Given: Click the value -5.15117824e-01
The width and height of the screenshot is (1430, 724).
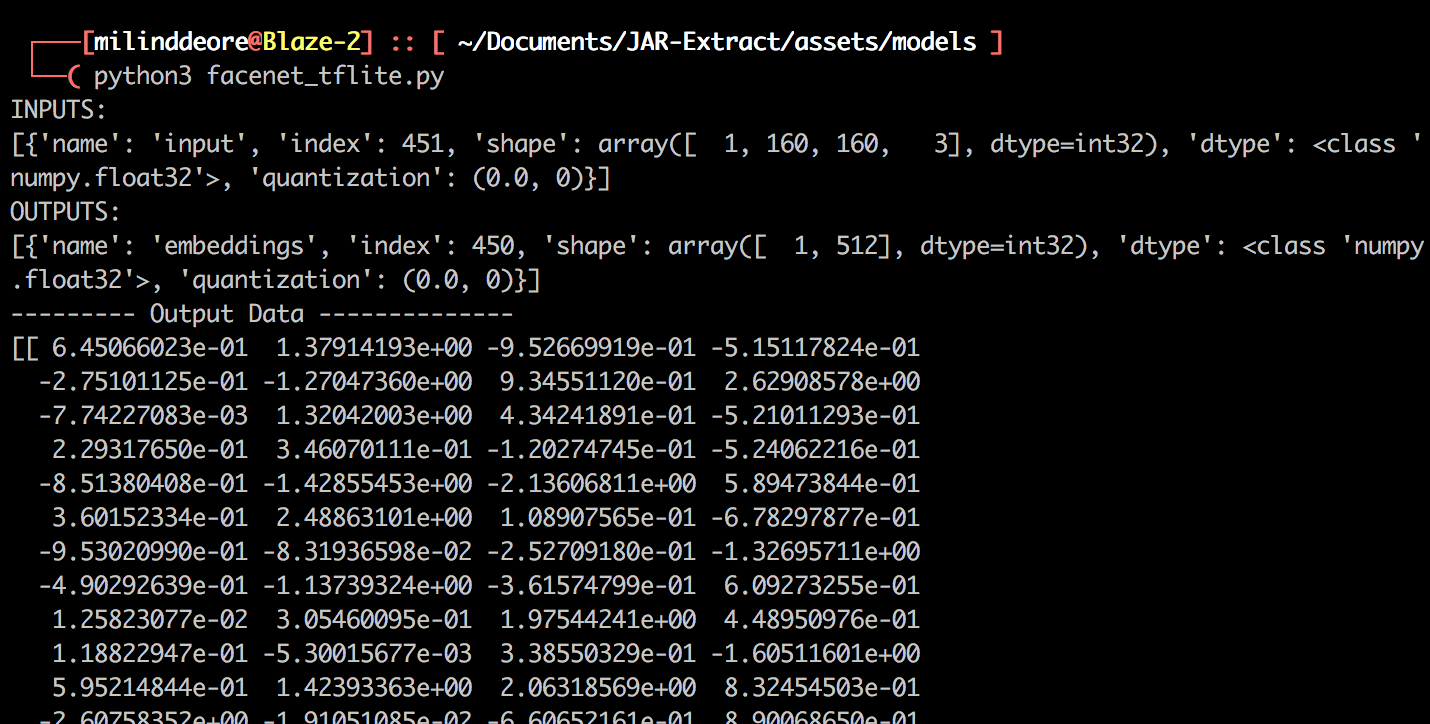Looking at the screenshot, I should click(815, 348).
